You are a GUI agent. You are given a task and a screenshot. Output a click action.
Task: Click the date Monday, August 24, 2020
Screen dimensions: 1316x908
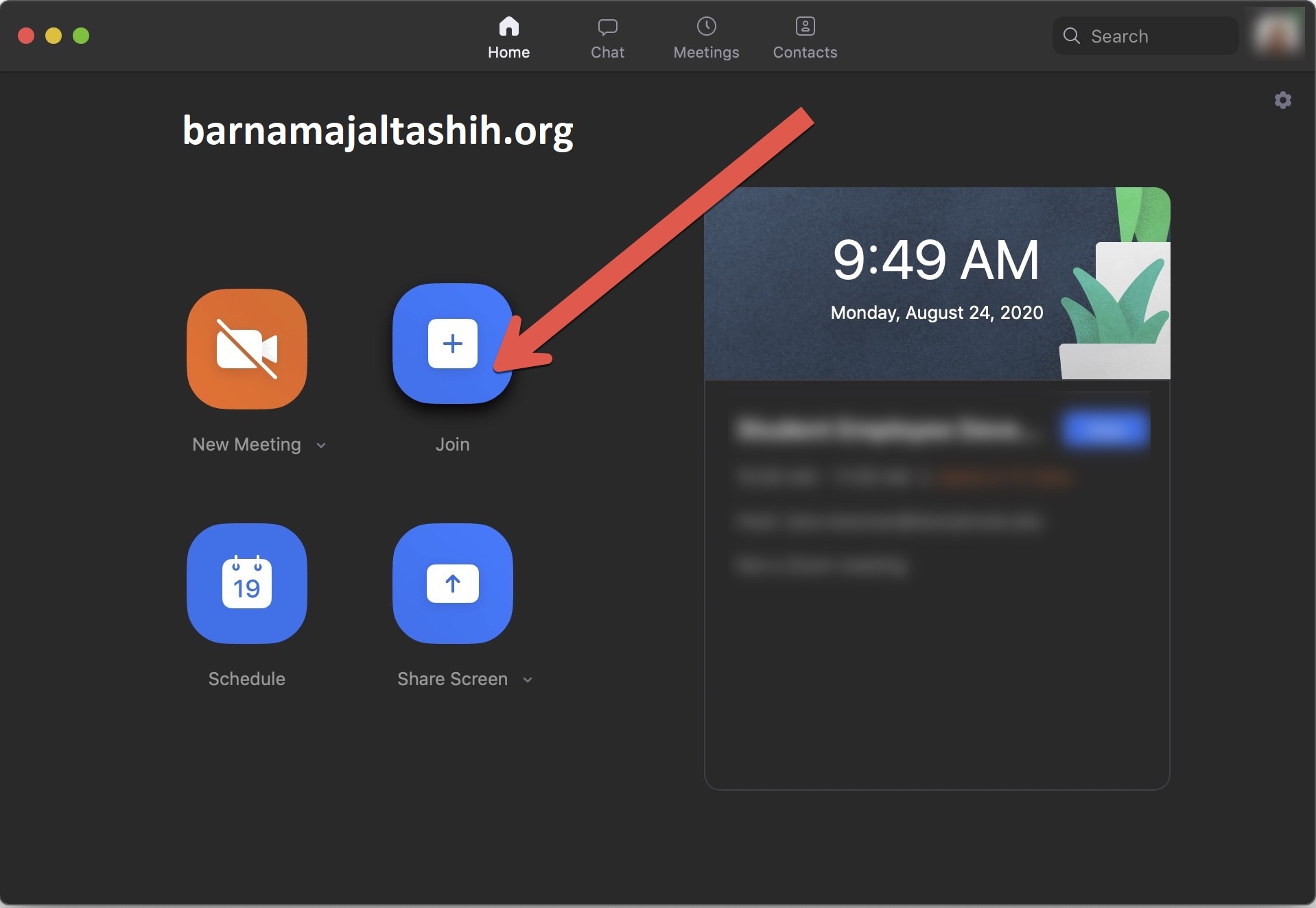(x=937, y=313)
